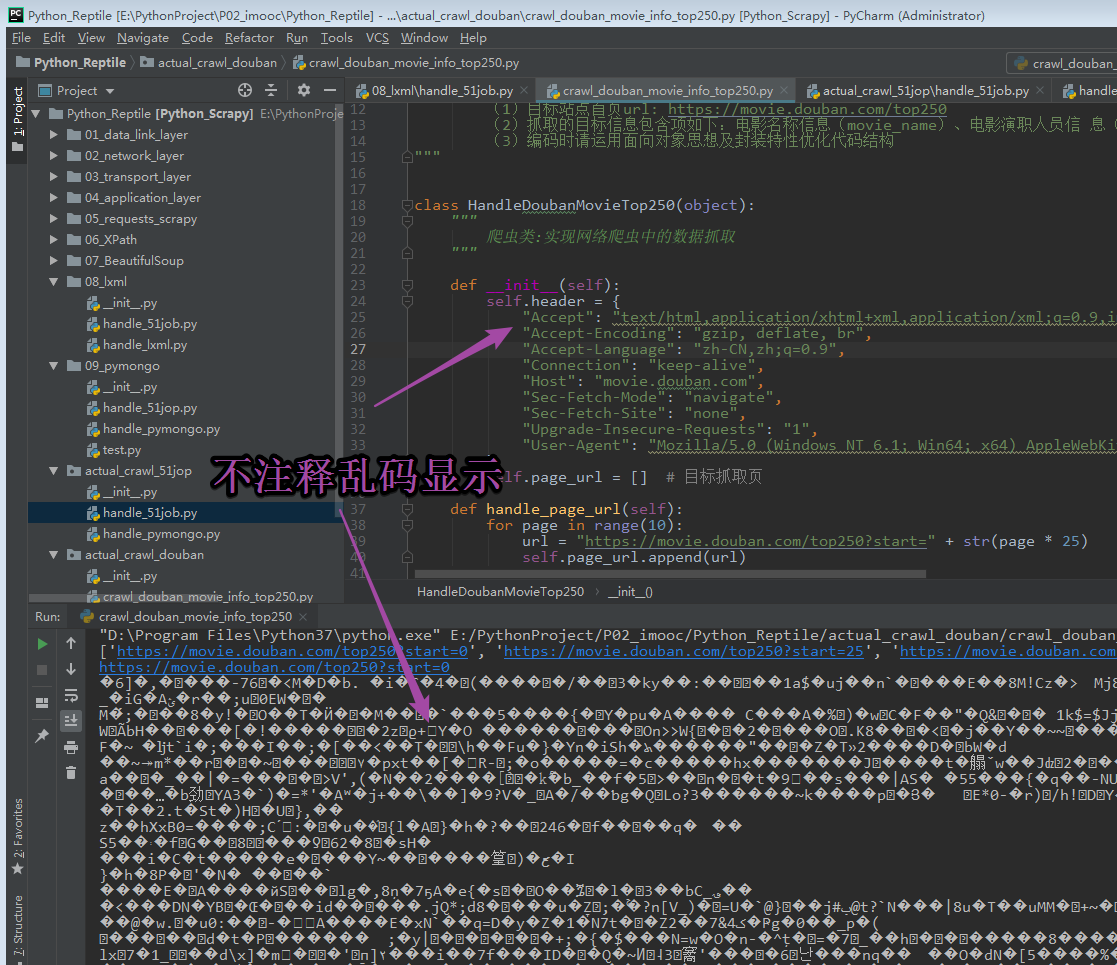Screen dimensions: 1117x965
Task: Open the File menu
Action: [21, 38]
